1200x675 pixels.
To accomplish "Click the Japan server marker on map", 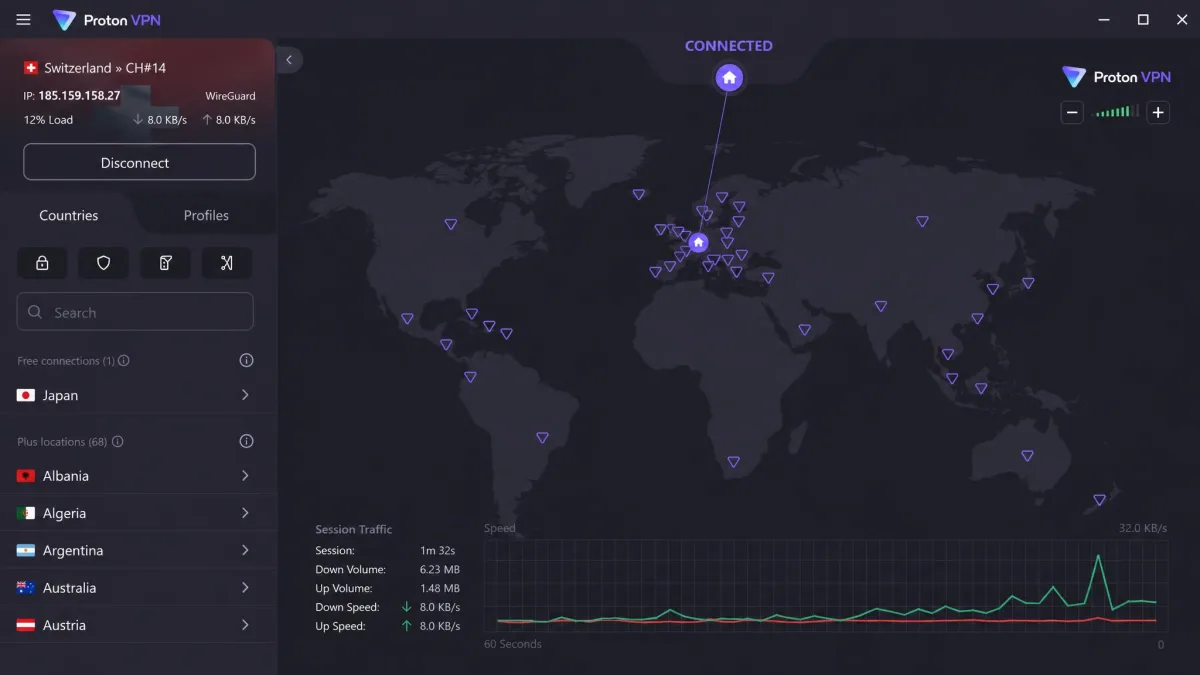I will point(1027,283).
